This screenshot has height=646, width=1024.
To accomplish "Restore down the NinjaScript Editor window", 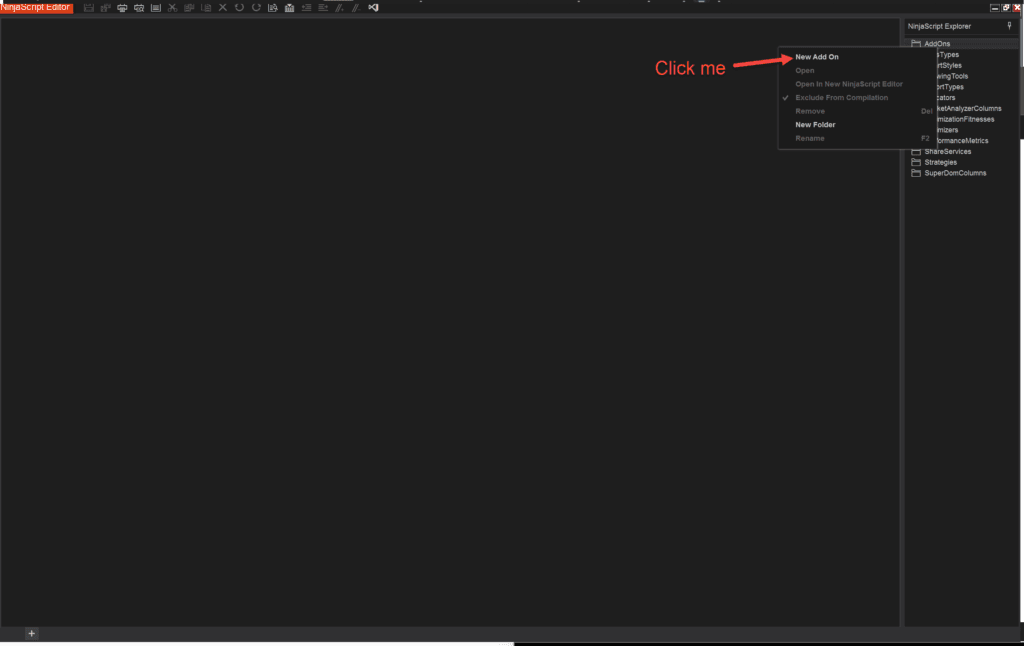I will (x=1006, y=8).
